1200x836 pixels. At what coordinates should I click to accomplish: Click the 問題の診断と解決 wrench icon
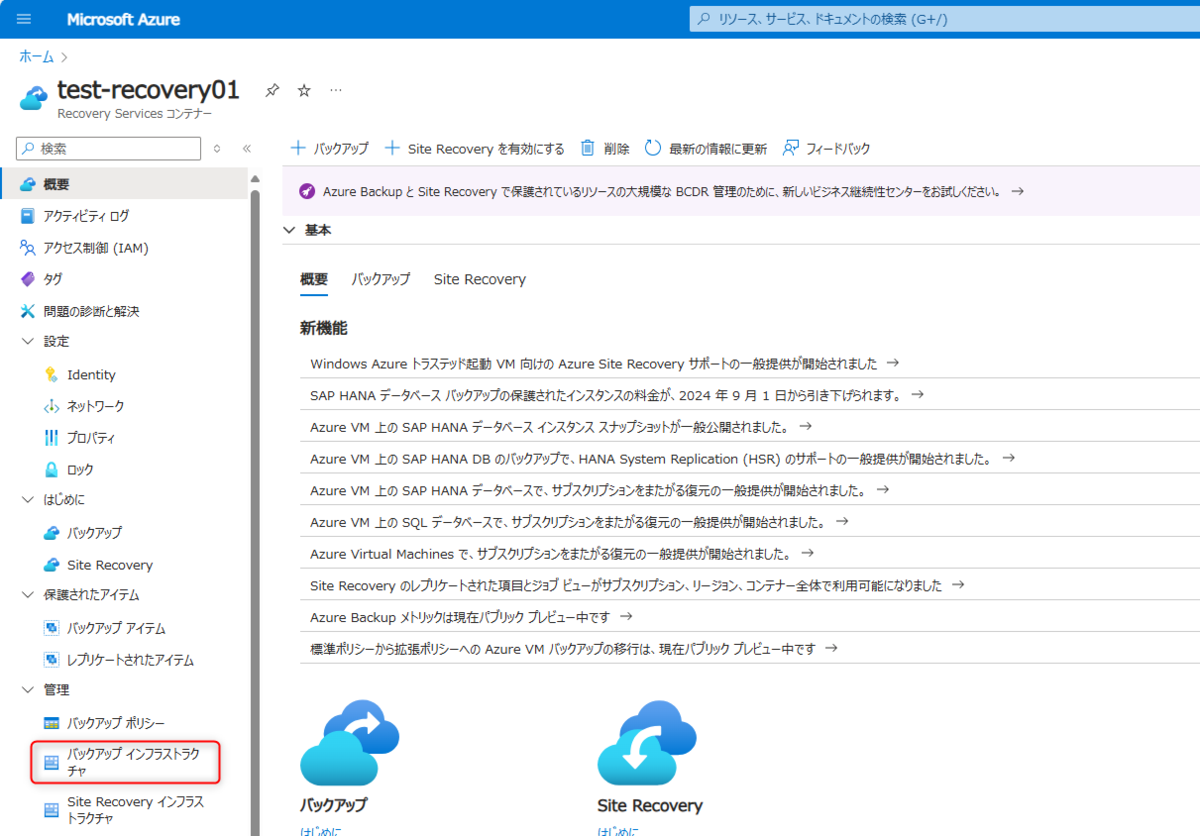pyautogui.click(x=28, y=311)
